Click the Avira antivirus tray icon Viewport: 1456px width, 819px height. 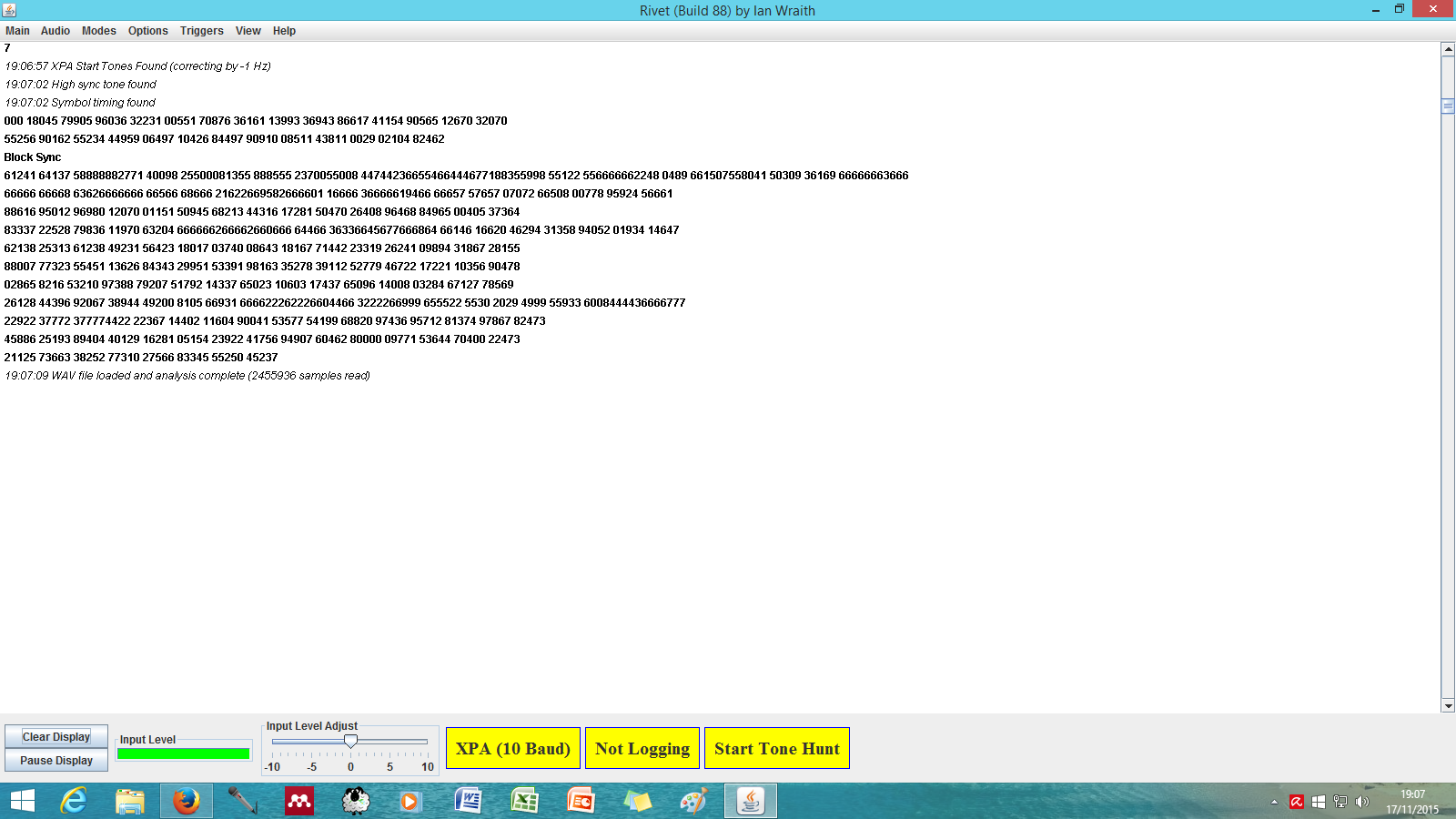tap(1297, 802)
